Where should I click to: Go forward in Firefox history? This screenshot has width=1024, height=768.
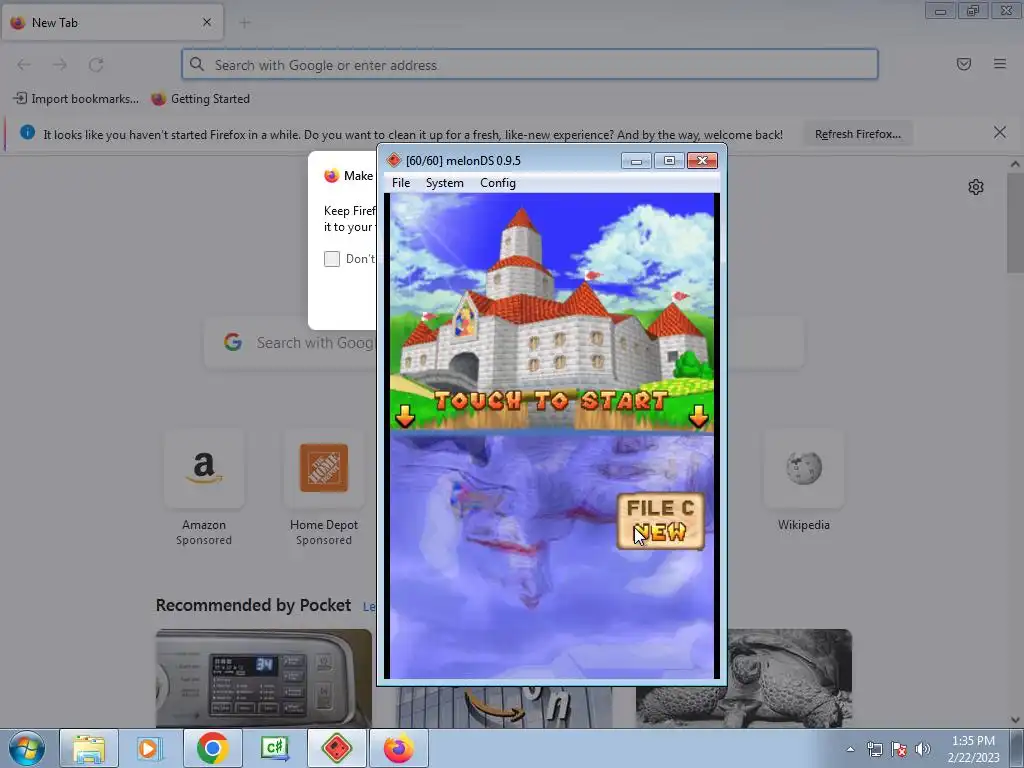pos(60,65)
